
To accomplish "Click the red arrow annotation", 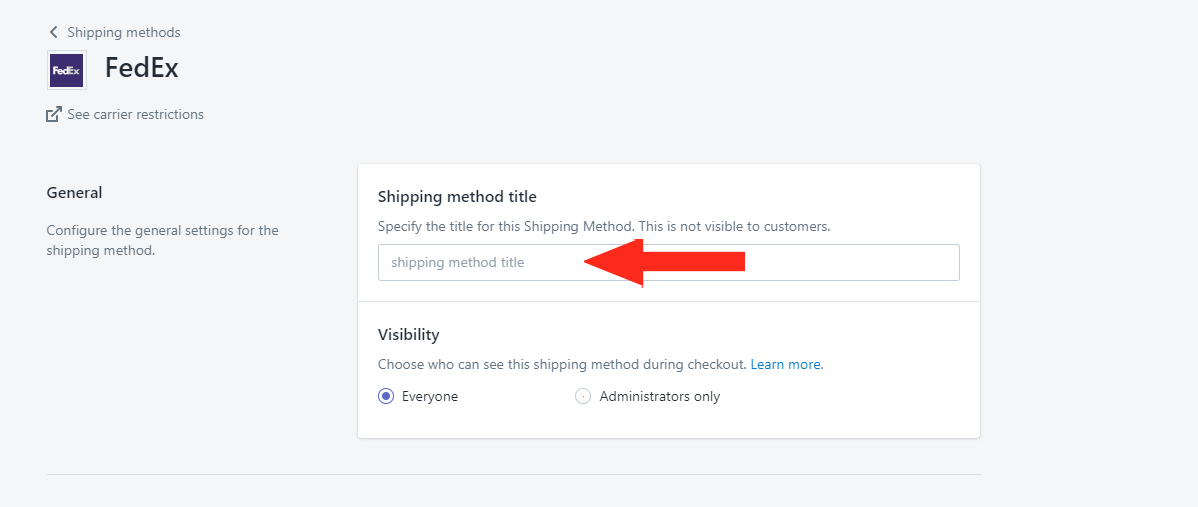I will [664, 262].
